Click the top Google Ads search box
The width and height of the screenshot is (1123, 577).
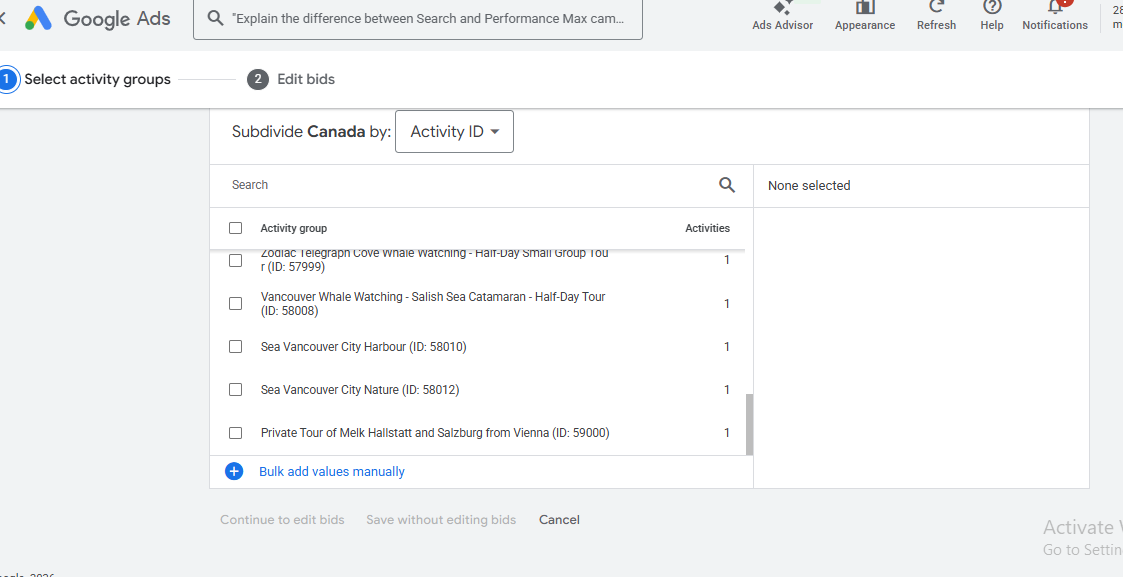click(x=418, y=19)
